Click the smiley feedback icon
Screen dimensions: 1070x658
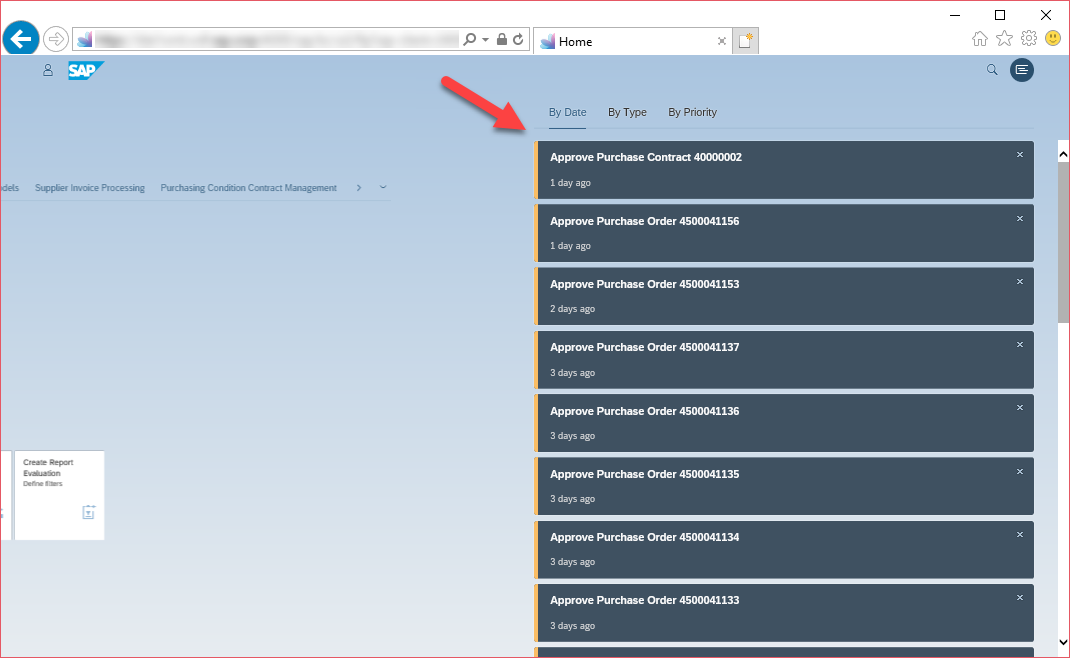point(1053,38)
